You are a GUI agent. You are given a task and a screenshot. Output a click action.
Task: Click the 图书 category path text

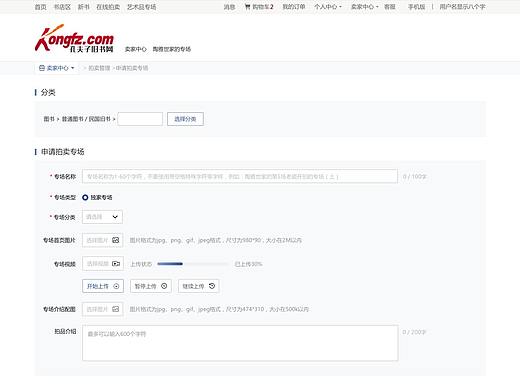point(49,119)
